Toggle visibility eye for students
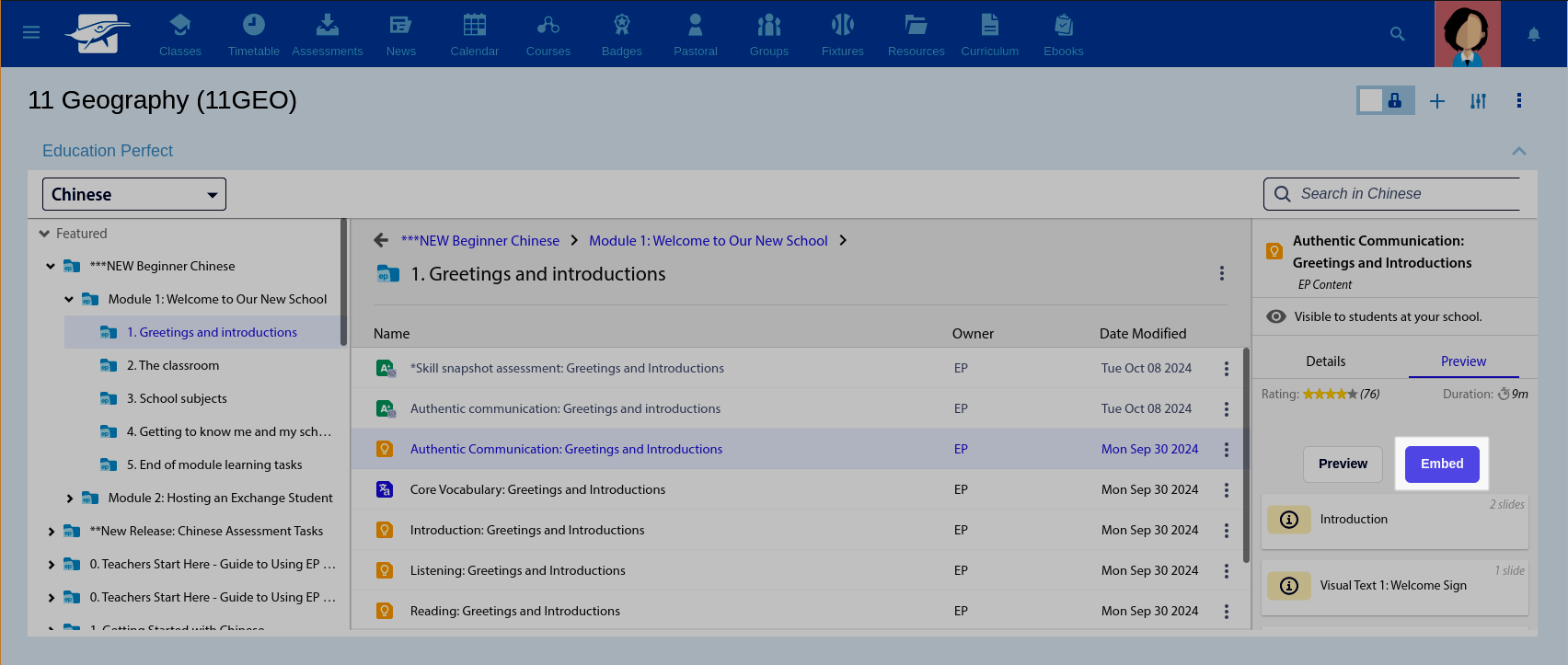Screen dimensions: 1568x665 [x=1276, y=316]
